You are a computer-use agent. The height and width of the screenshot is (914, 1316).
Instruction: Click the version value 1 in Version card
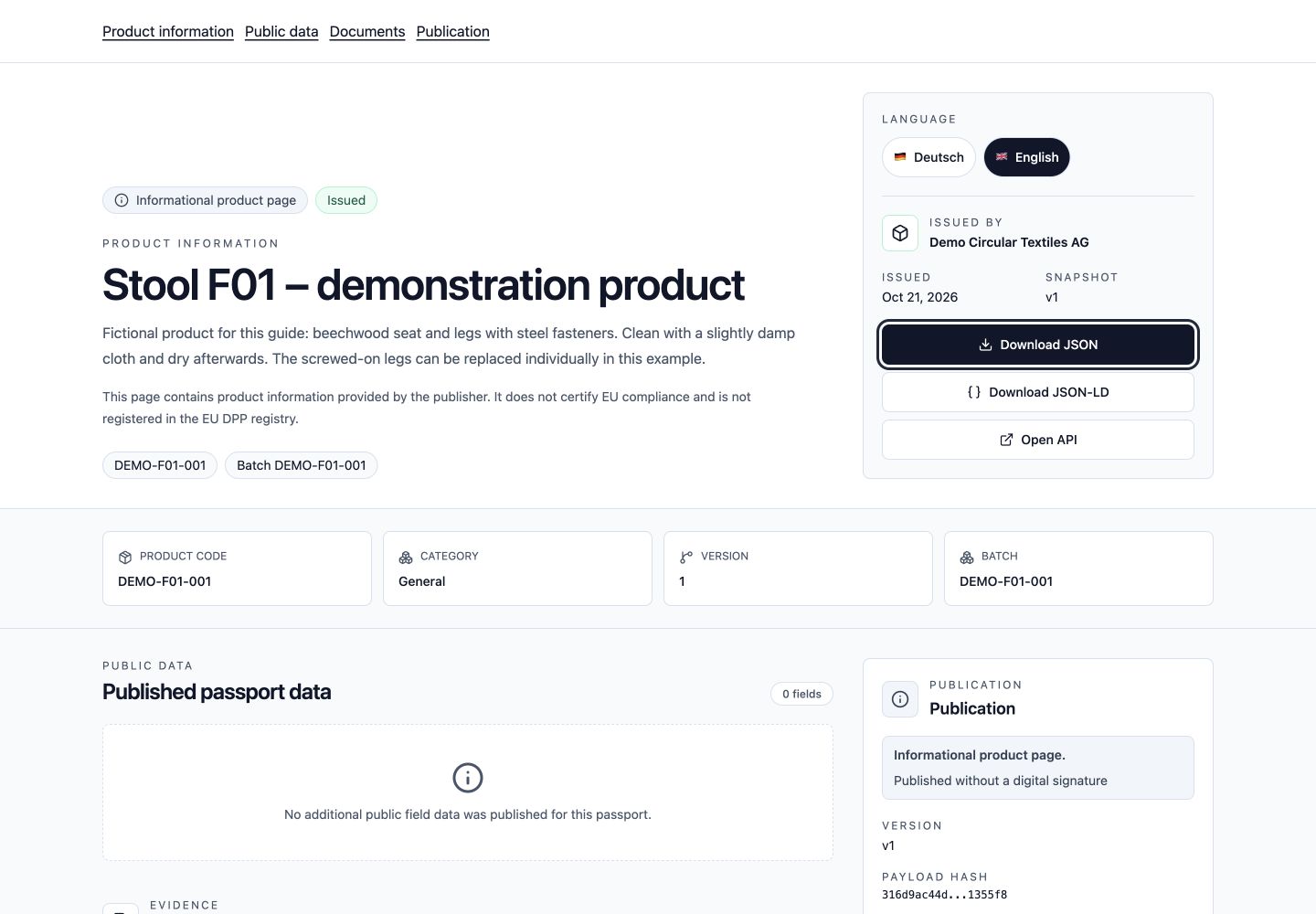682,581
